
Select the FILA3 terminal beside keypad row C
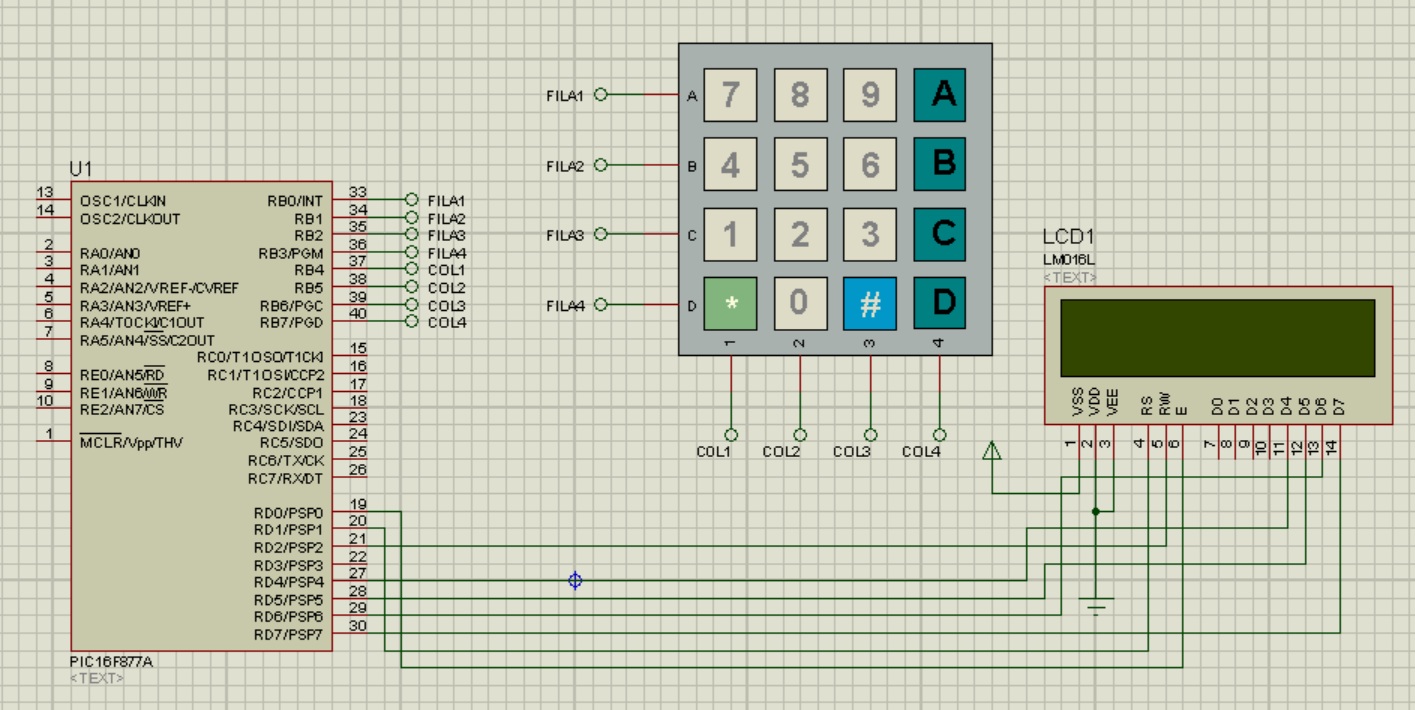601,235
